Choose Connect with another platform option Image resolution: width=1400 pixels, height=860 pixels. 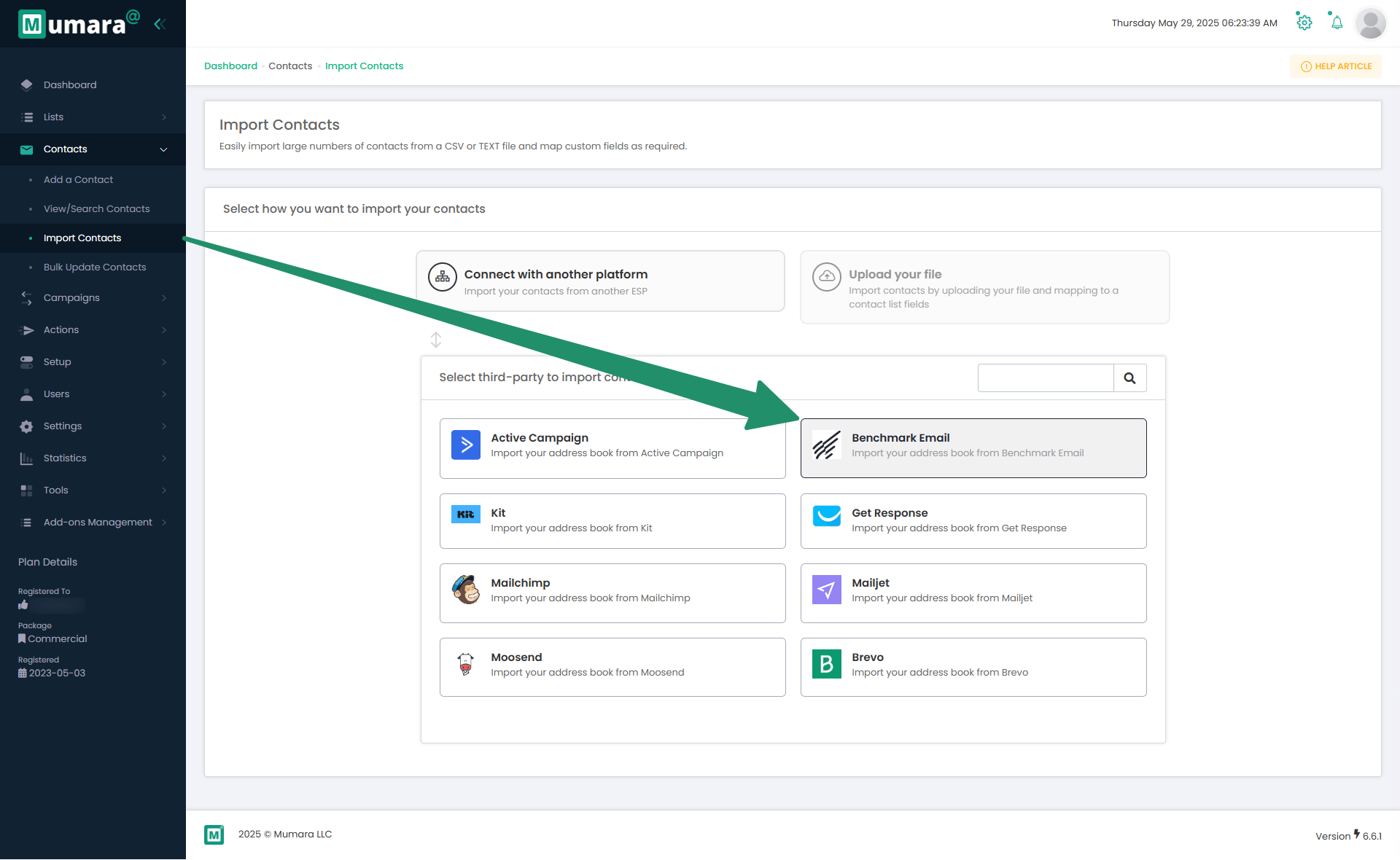pyautogui.click(x=600, y=281)
